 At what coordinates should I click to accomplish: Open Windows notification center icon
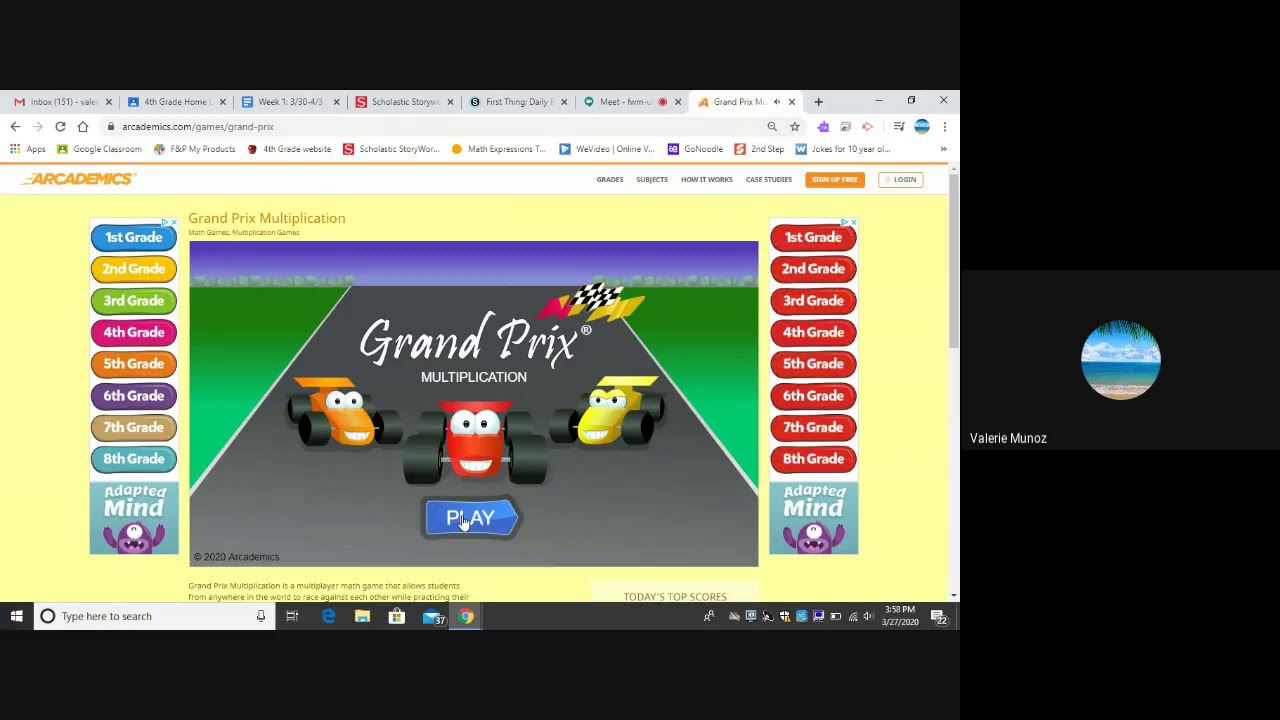point(940,616)
